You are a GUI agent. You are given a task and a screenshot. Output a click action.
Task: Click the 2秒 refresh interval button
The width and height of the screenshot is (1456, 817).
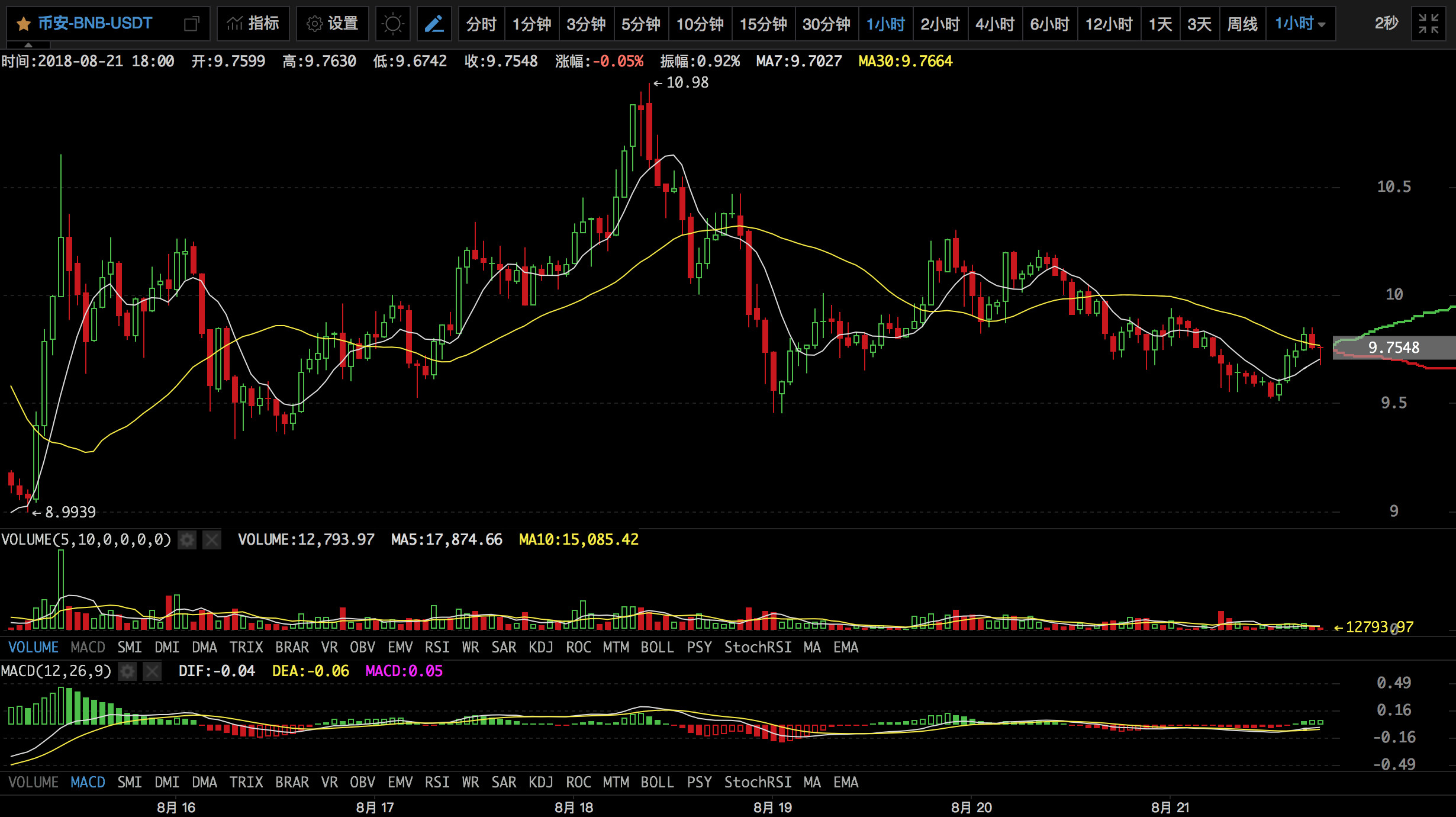click(1386, 24)
